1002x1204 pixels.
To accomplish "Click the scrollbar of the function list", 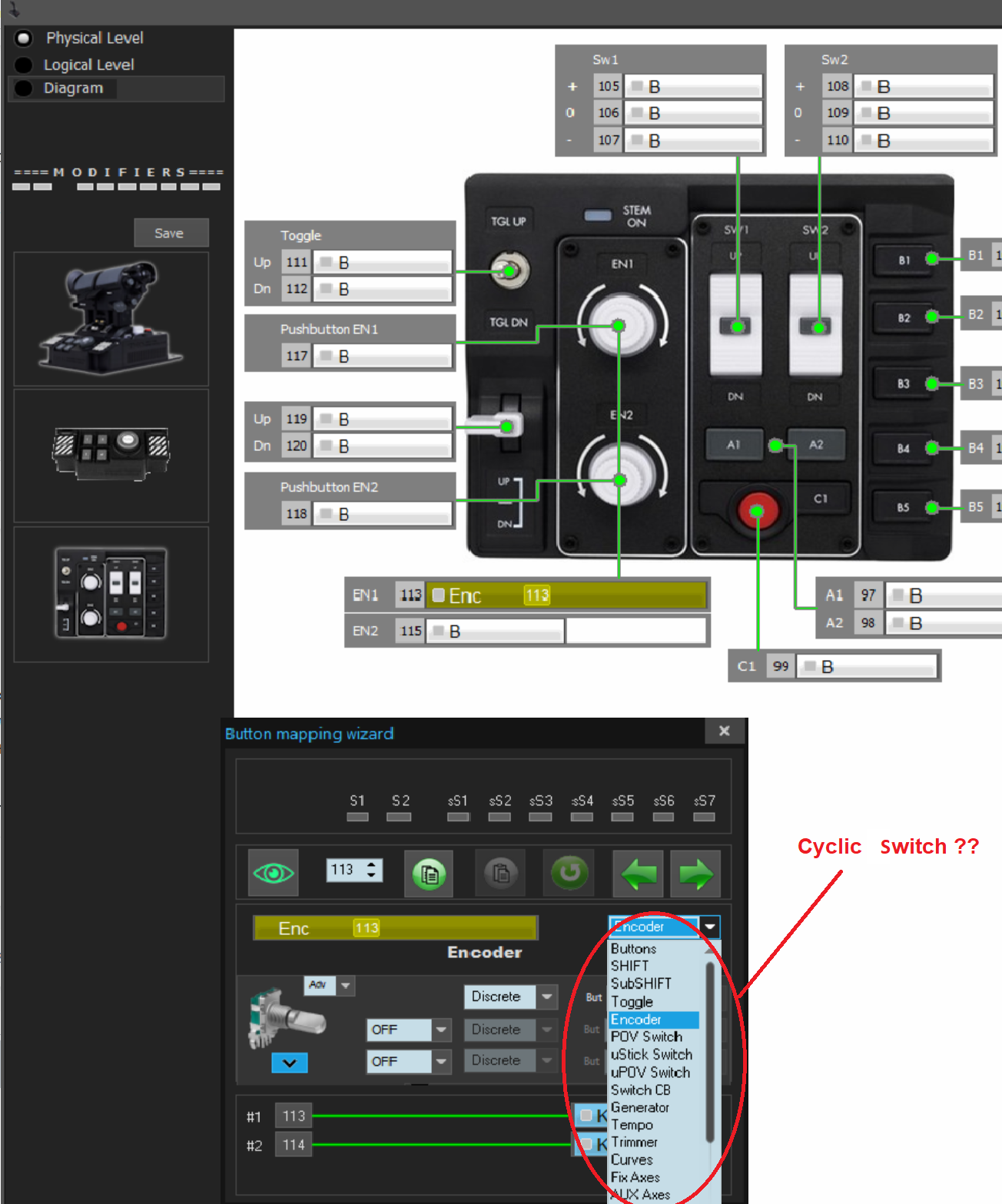I will tap(710, 1053).
